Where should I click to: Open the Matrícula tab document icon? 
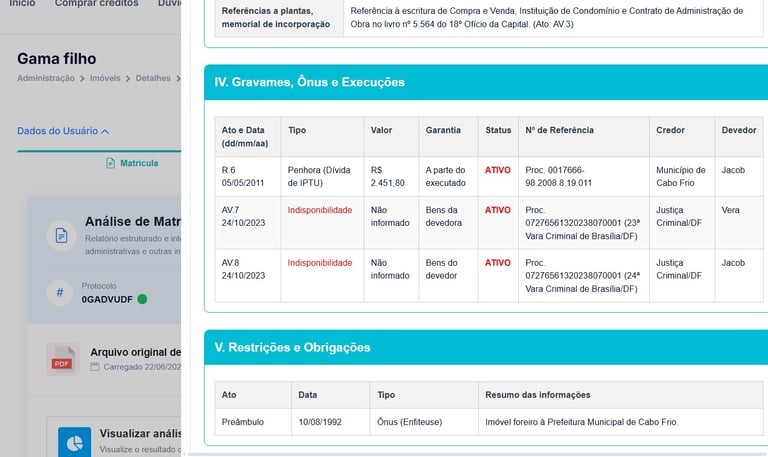point(111,163)
